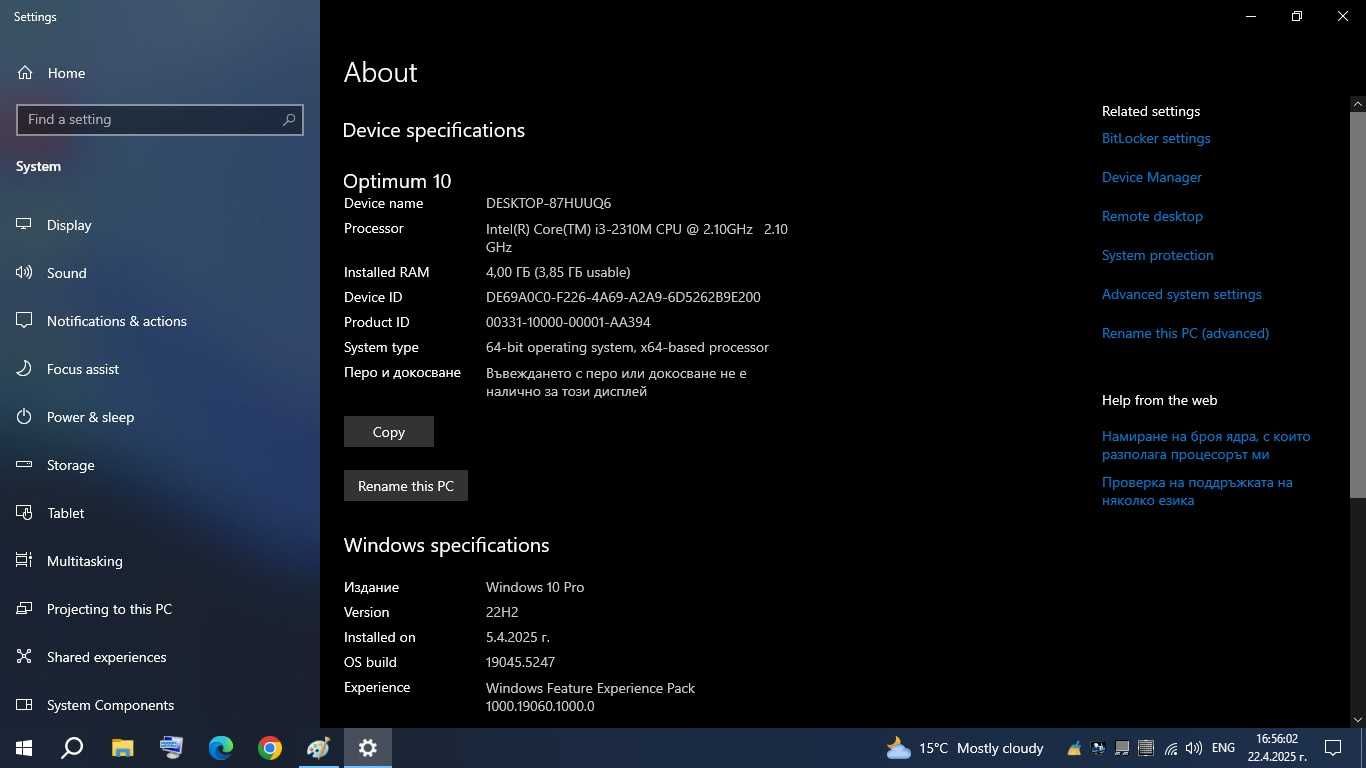
Task: Open help link Проверка на поддръжката на няколко езика
Action: point(1197,491)
